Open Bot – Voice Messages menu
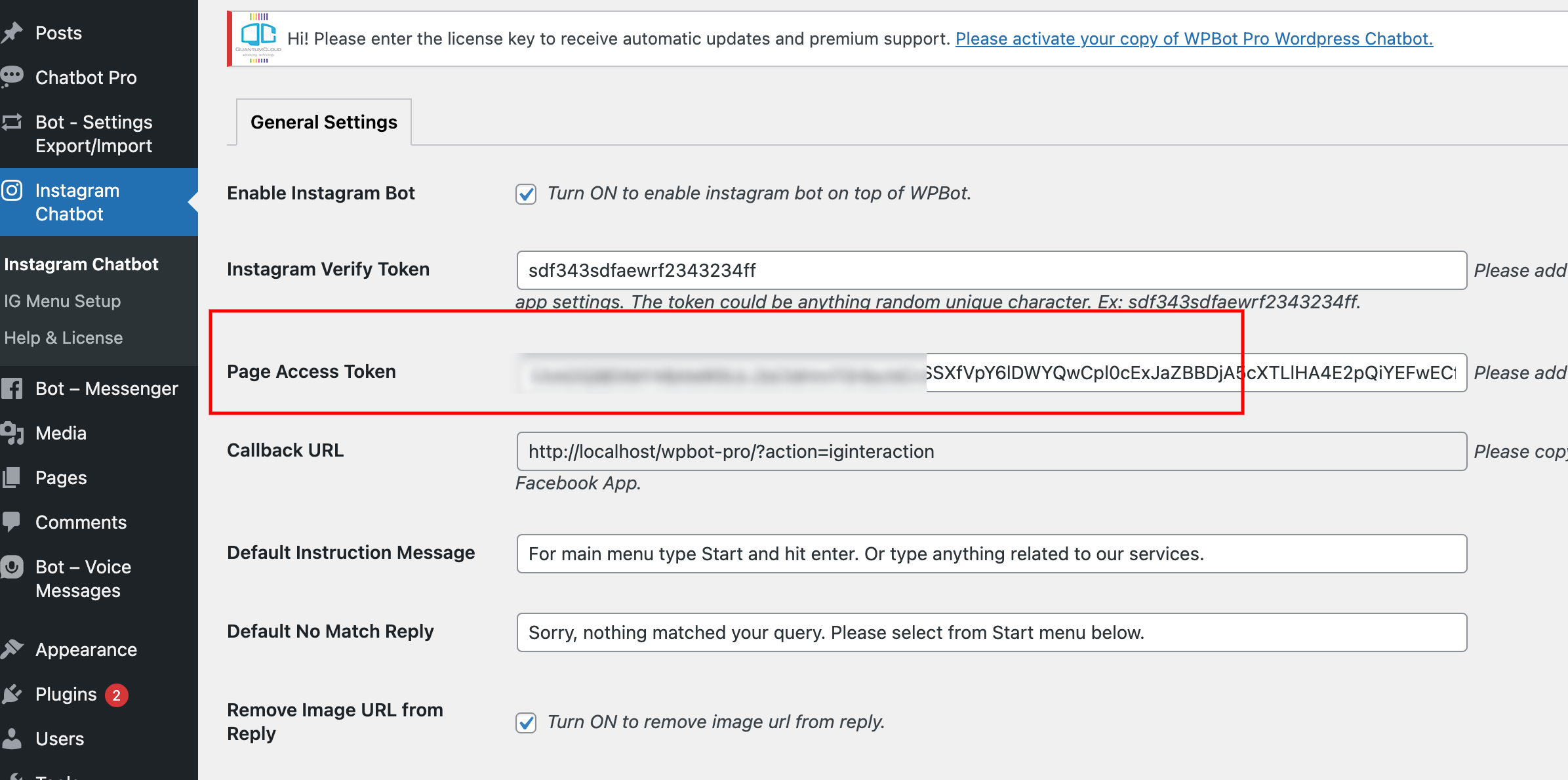The image size is (1568, 780). [83, 579]
